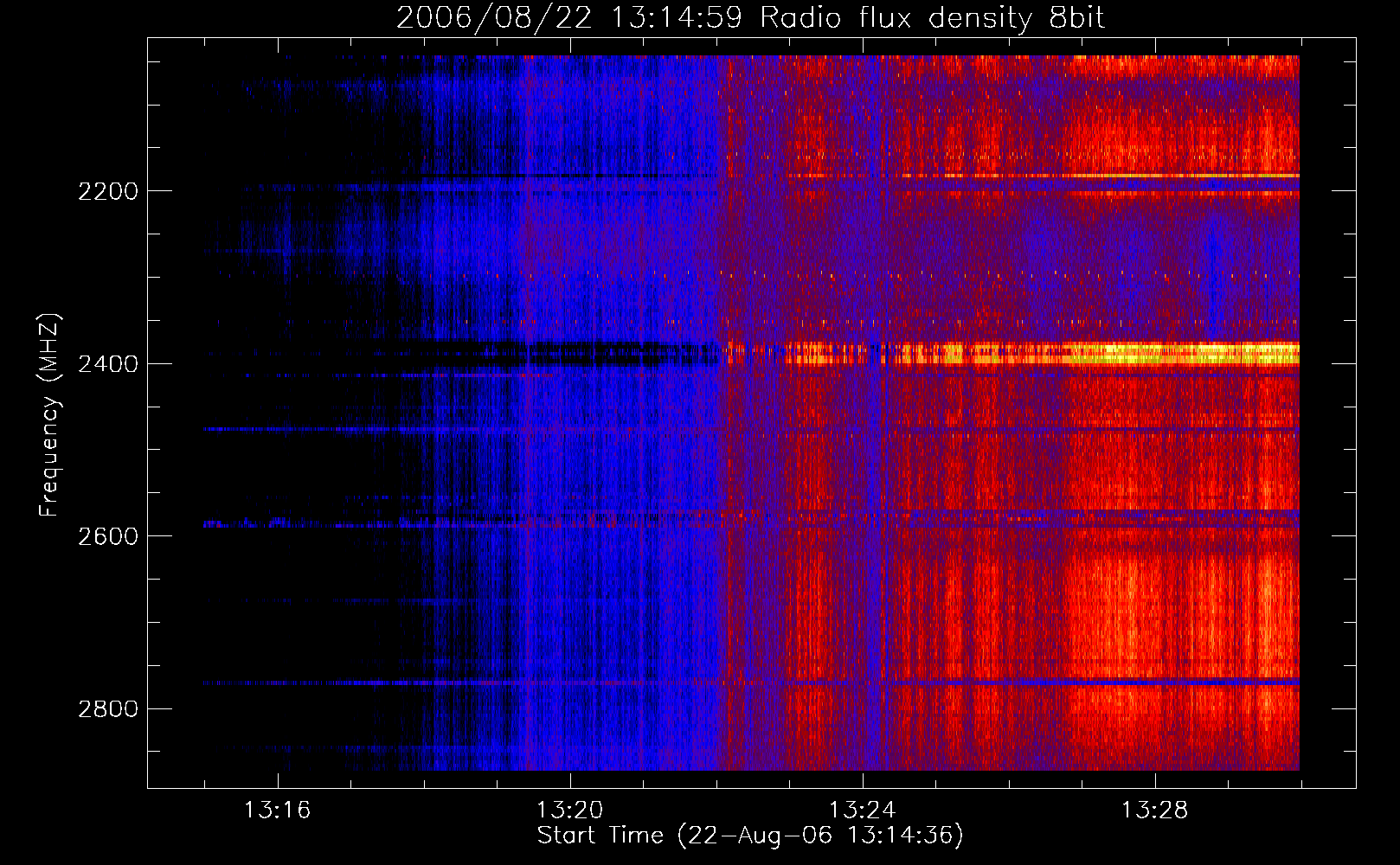Viewport: 1400px width, 865px height.
Task: Click the 2600 frequency tick label
Action: click(108, 536)
